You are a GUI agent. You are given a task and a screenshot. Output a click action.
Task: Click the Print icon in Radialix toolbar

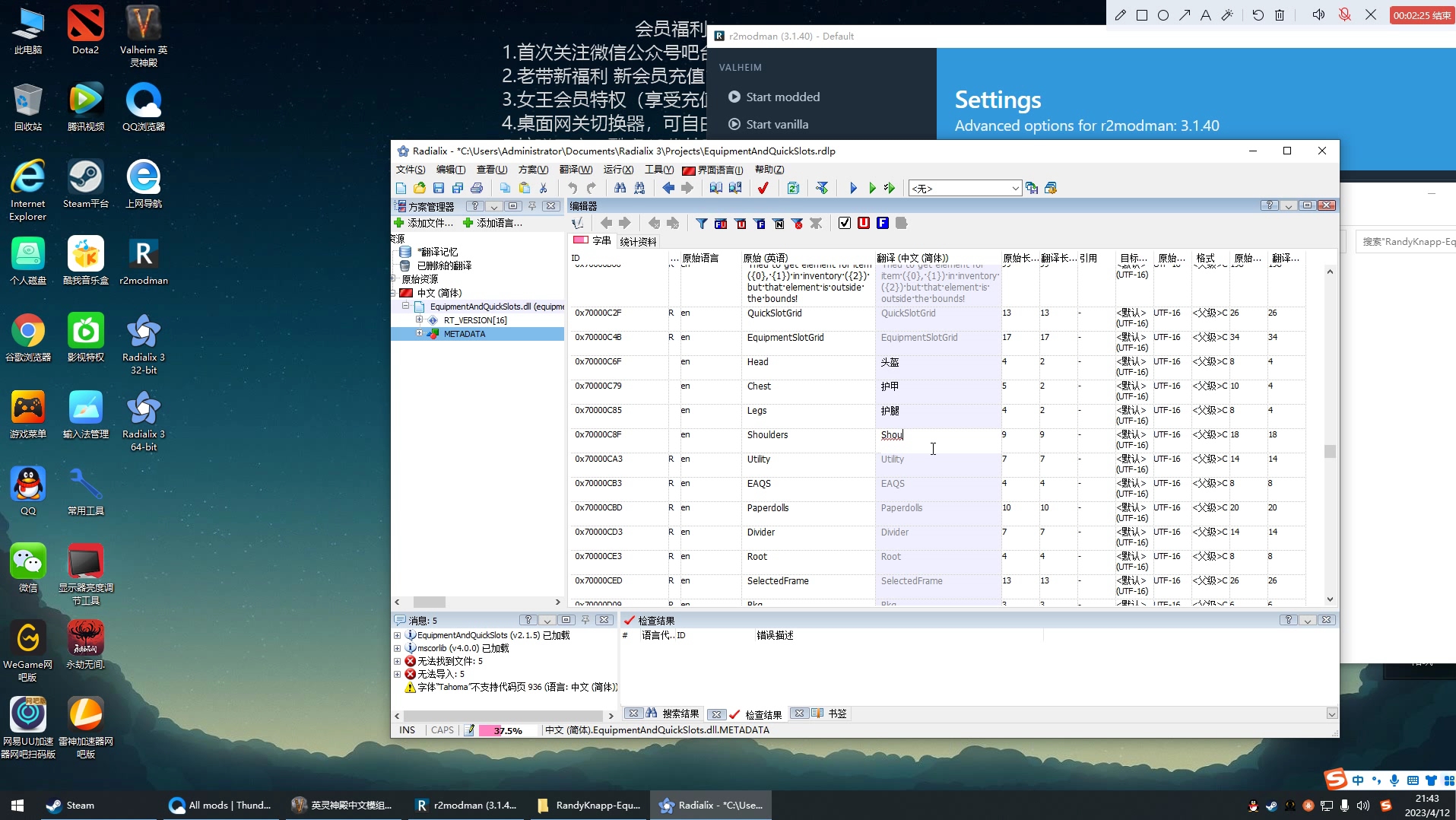tap(477, 188)
